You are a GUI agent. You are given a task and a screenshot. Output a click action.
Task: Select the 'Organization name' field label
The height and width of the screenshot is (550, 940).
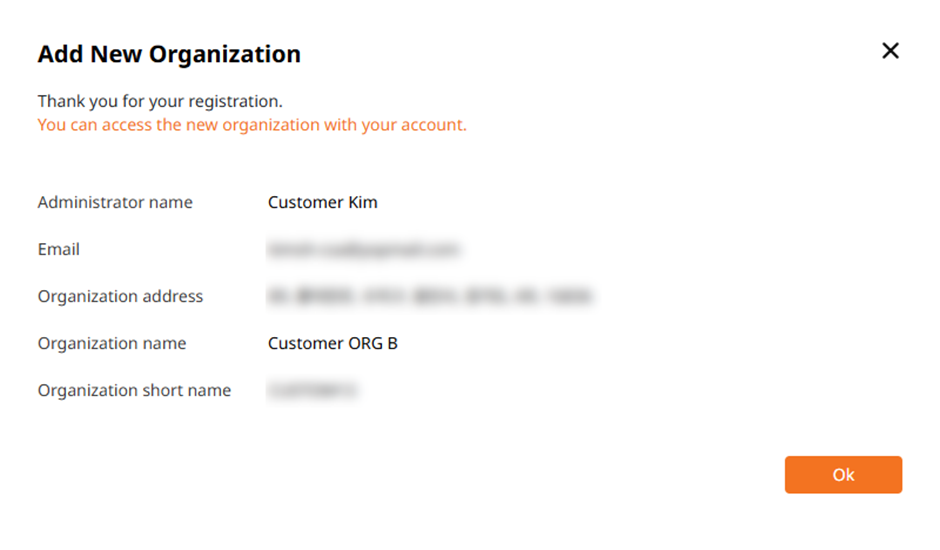112,343
